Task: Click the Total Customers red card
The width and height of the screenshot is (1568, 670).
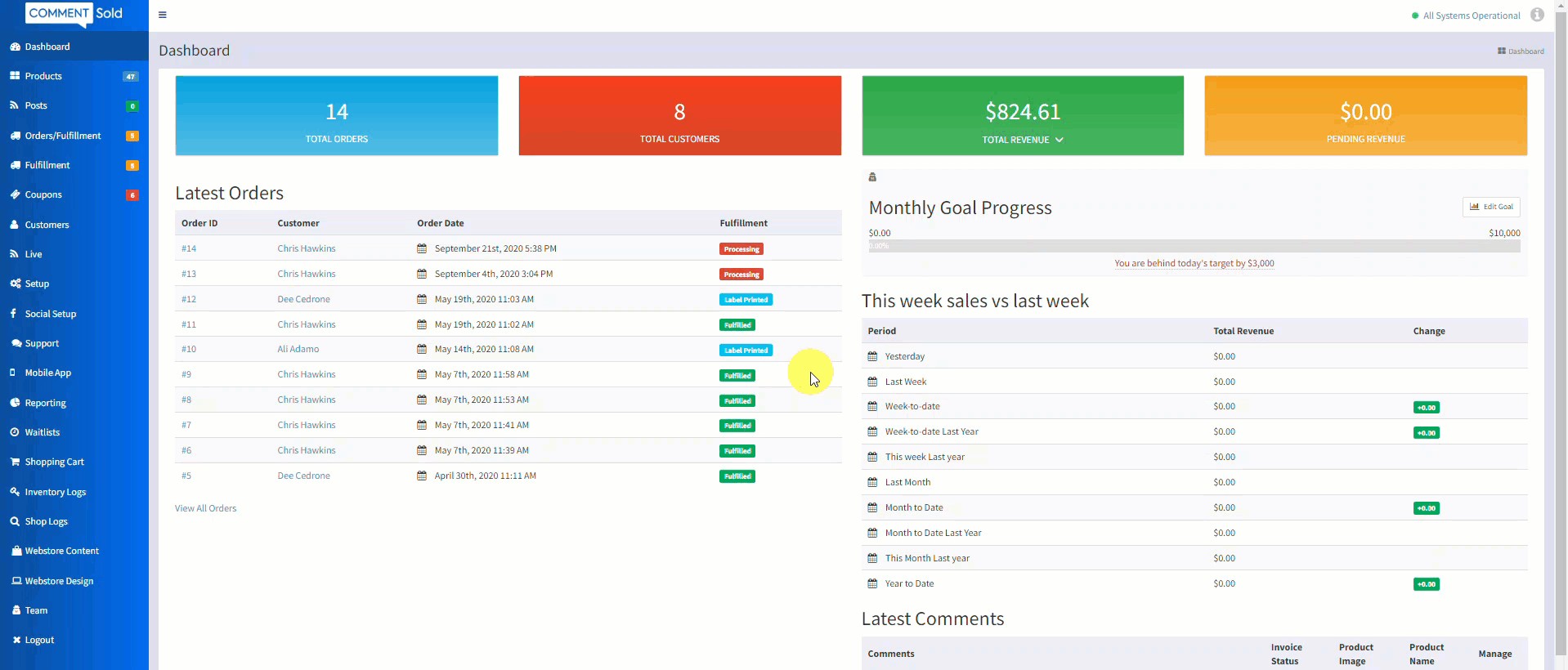Action: tap(680, 115)
